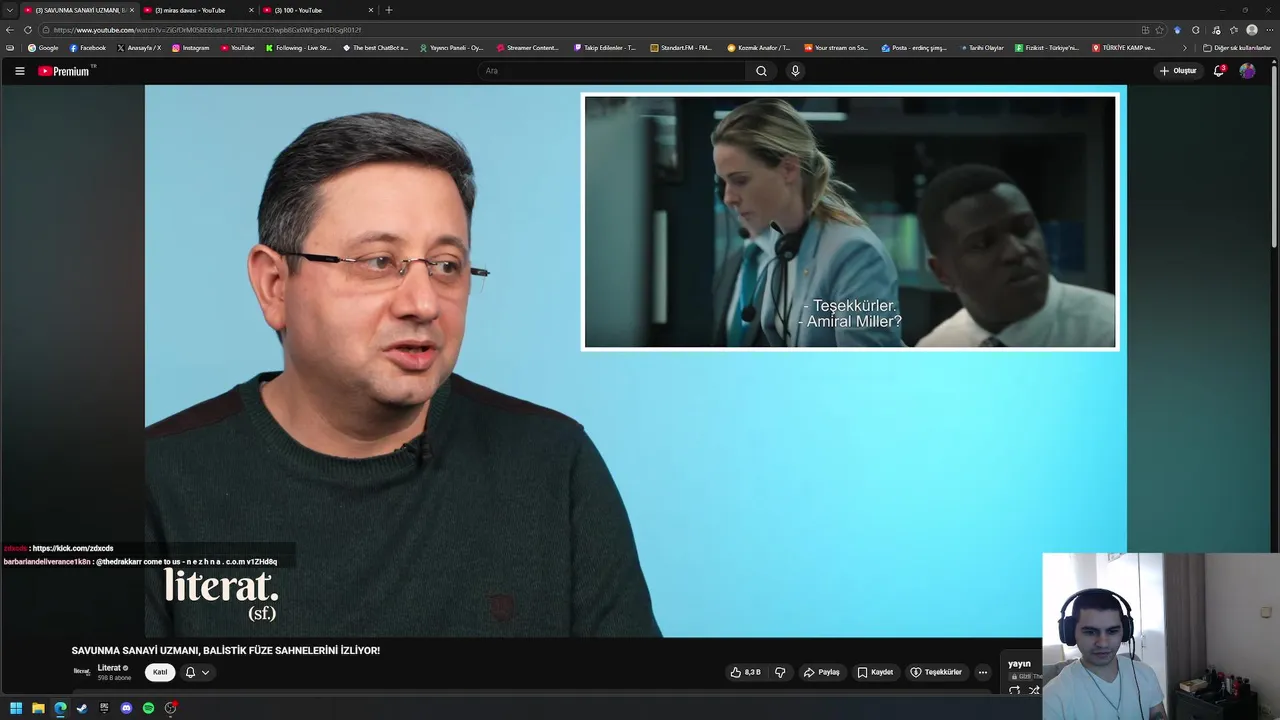This screenshot has width=1280, height=720.
Task: Switch to the 100 - YouTube tab
Action: 310,10
